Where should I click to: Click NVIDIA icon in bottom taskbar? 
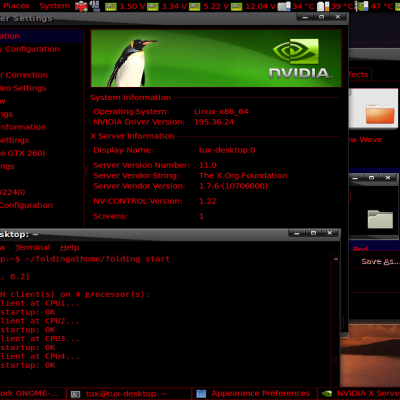[x=327, y=394]
